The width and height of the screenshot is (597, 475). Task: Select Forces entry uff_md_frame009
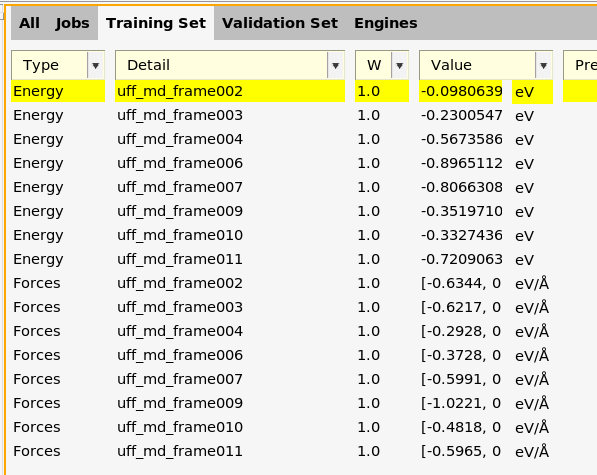[180, 403]
